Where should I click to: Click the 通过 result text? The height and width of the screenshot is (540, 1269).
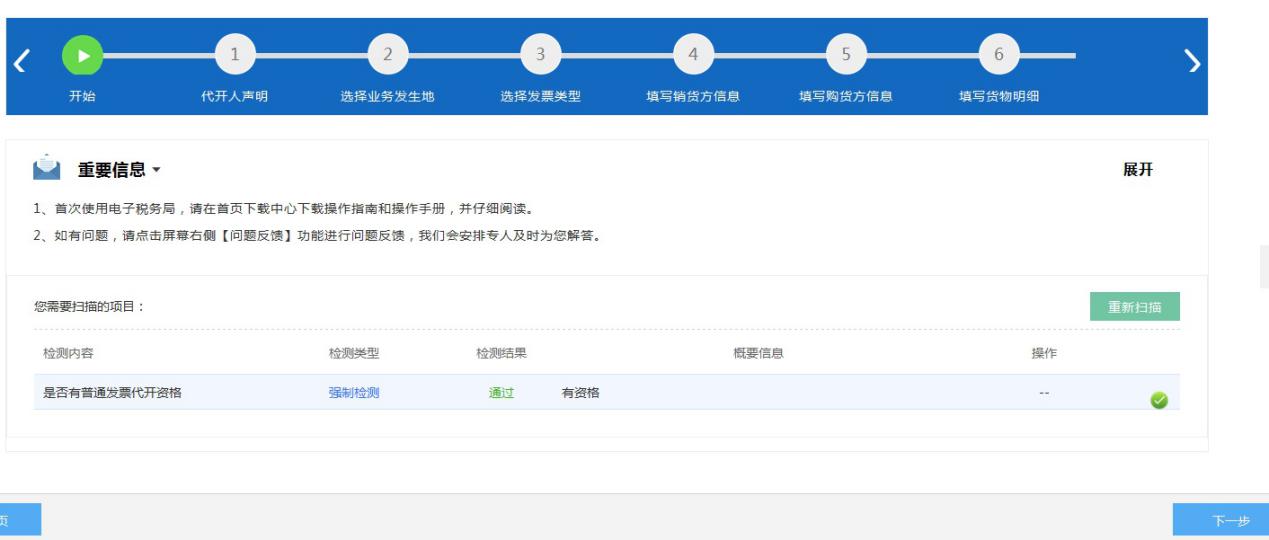[x=501, y=393]
